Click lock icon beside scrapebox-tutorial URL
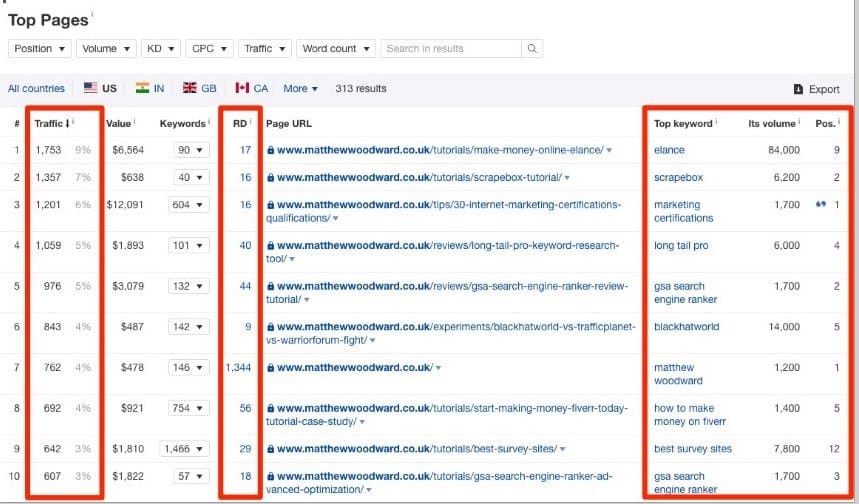 pyautogui.click(x=270, y=177)
